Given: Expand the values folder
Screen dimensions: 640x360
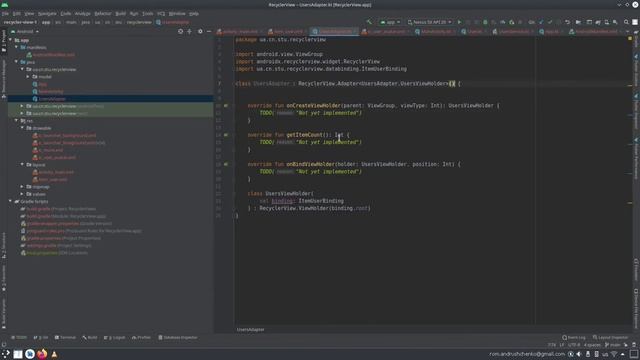Looking at the screenshot, I should pos(22,194).
